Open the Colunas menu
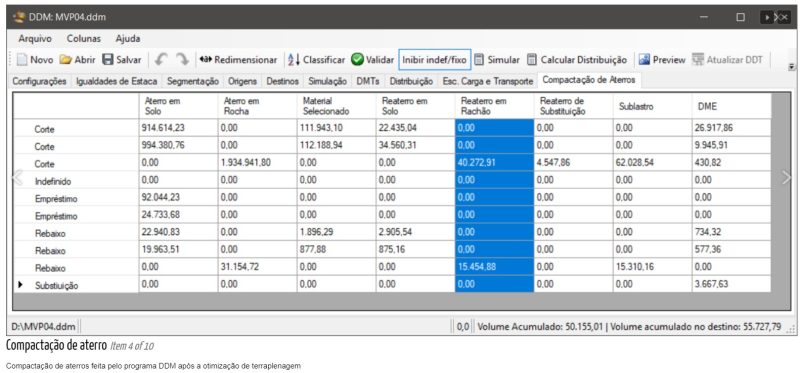 (84, 38)
